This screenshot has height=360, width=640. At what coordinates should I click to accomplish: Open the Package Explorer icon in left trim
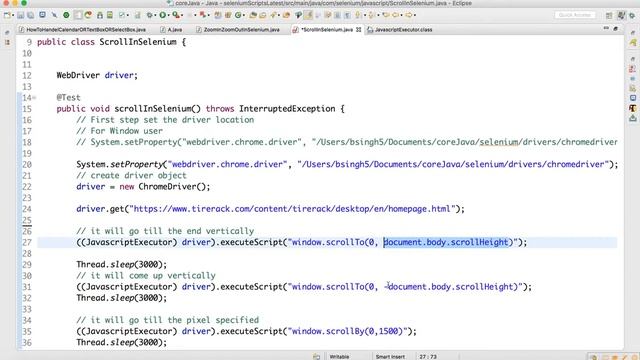(x=7, y=42)
